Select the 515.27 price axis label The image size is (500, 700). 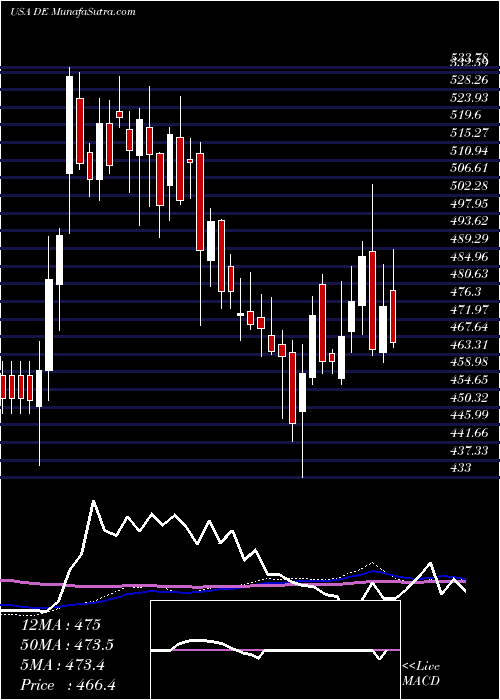[x=471, y=133]
